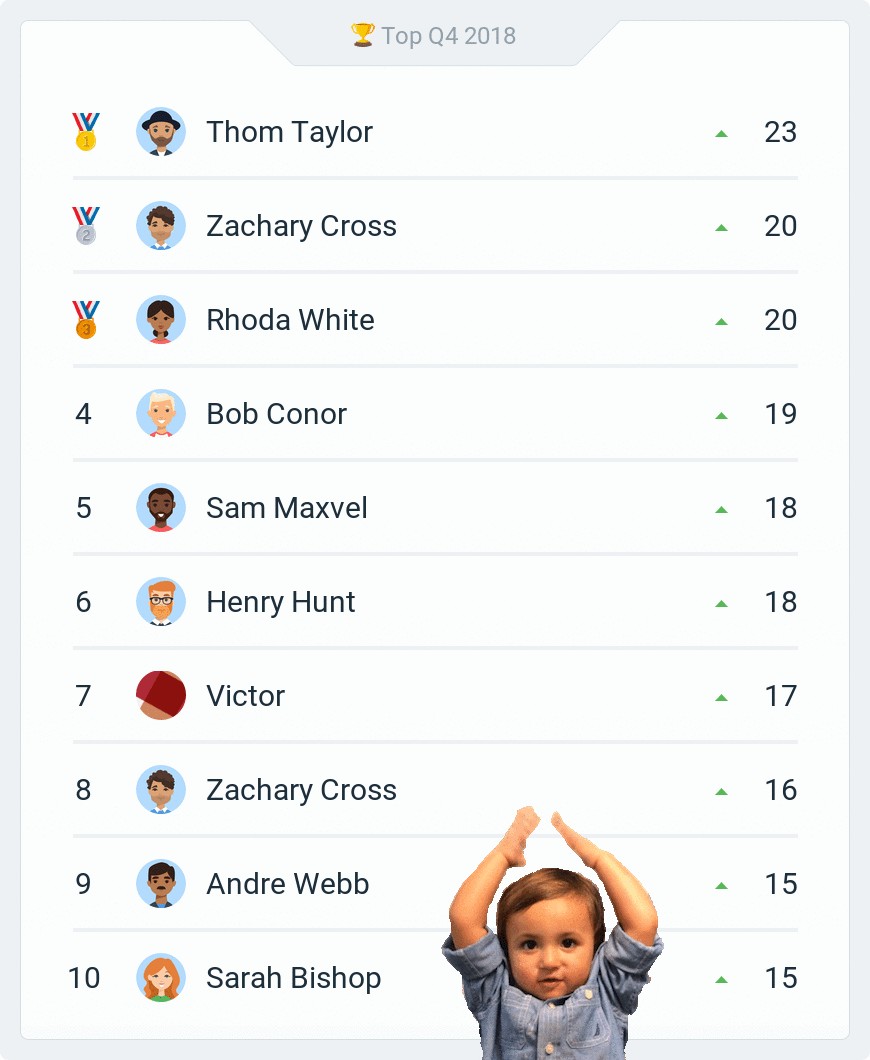
Task: Click the up arrow in Bob Conor's row
Action: click(721, 415)
